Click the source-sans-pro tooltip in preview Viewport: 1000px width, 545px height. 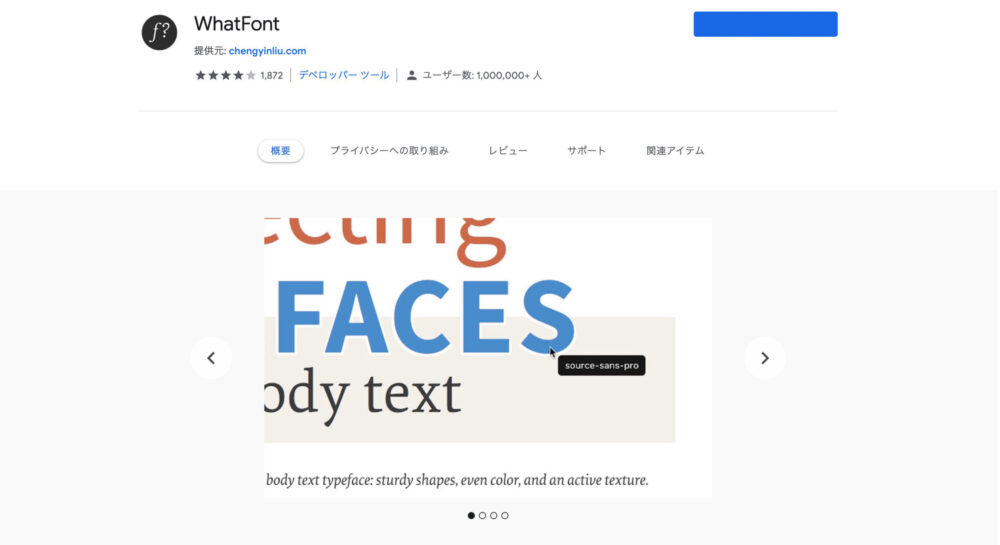[601, 366]
